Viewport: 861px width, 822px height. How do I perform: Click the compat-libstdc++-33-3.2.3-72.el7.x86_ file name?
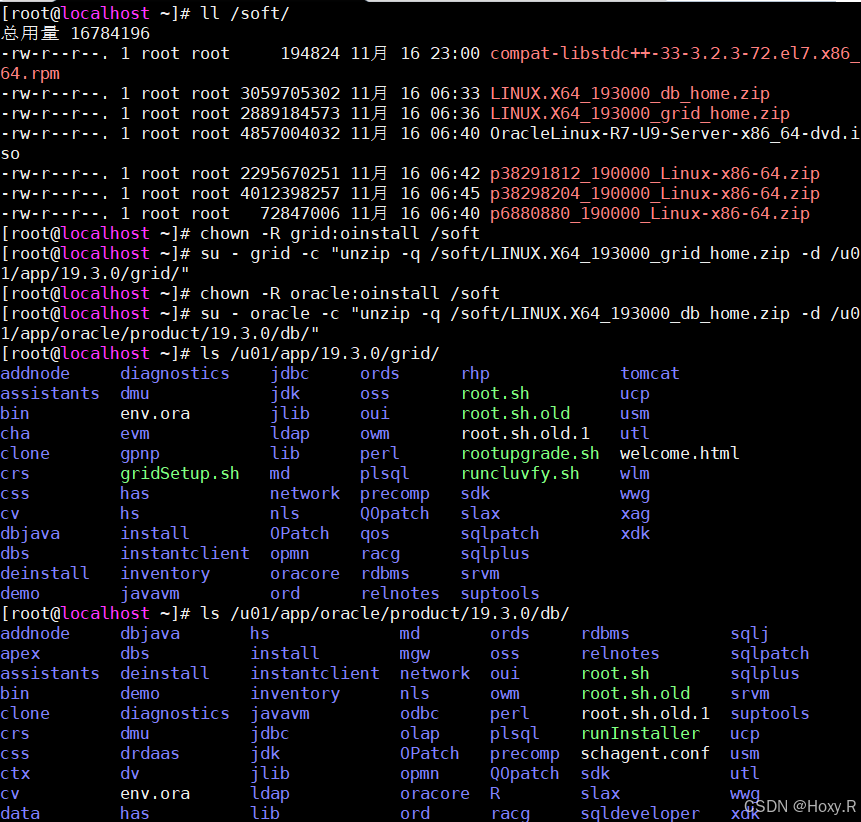pyautogui.click(x=675, y=53)
